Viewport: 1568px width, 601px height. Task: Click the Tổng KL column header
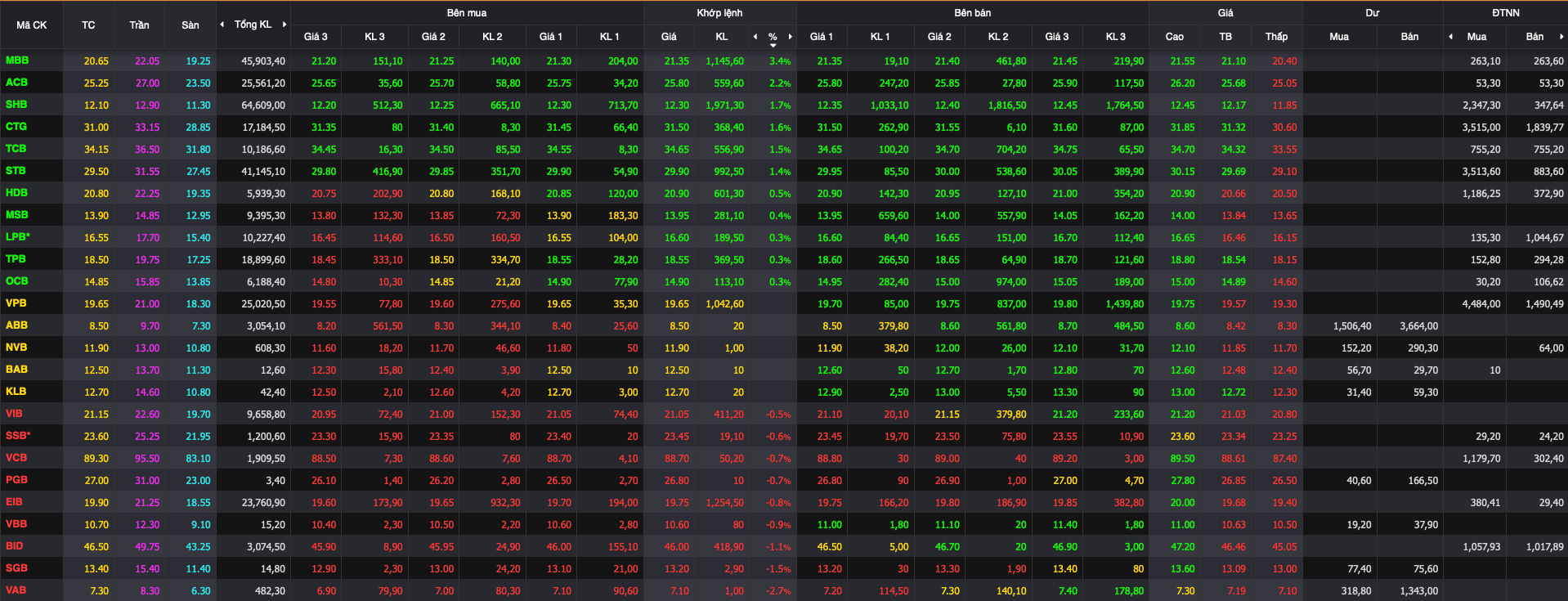(x=253, y=25)
